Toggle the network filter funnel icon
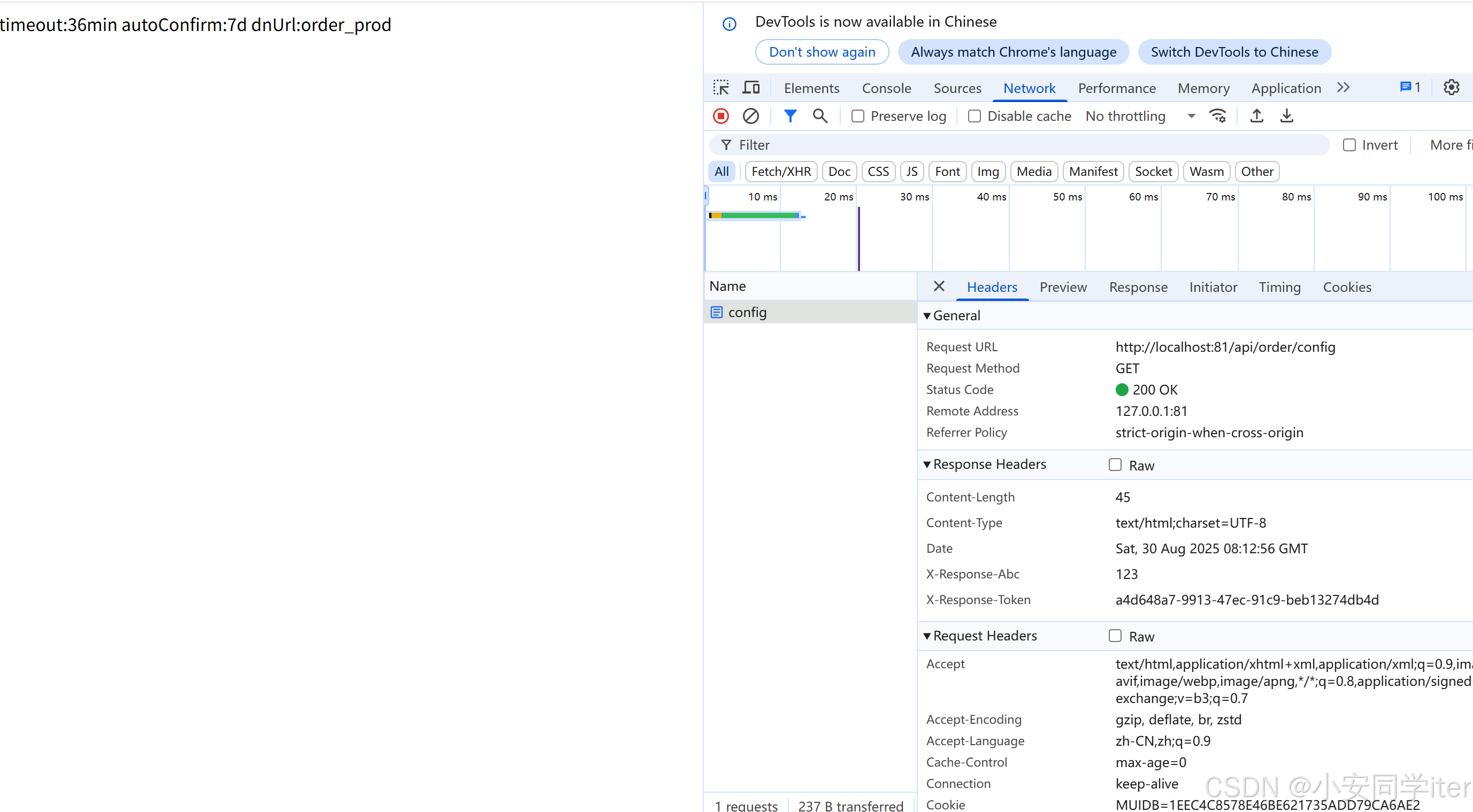 click(x=789, y=116)
